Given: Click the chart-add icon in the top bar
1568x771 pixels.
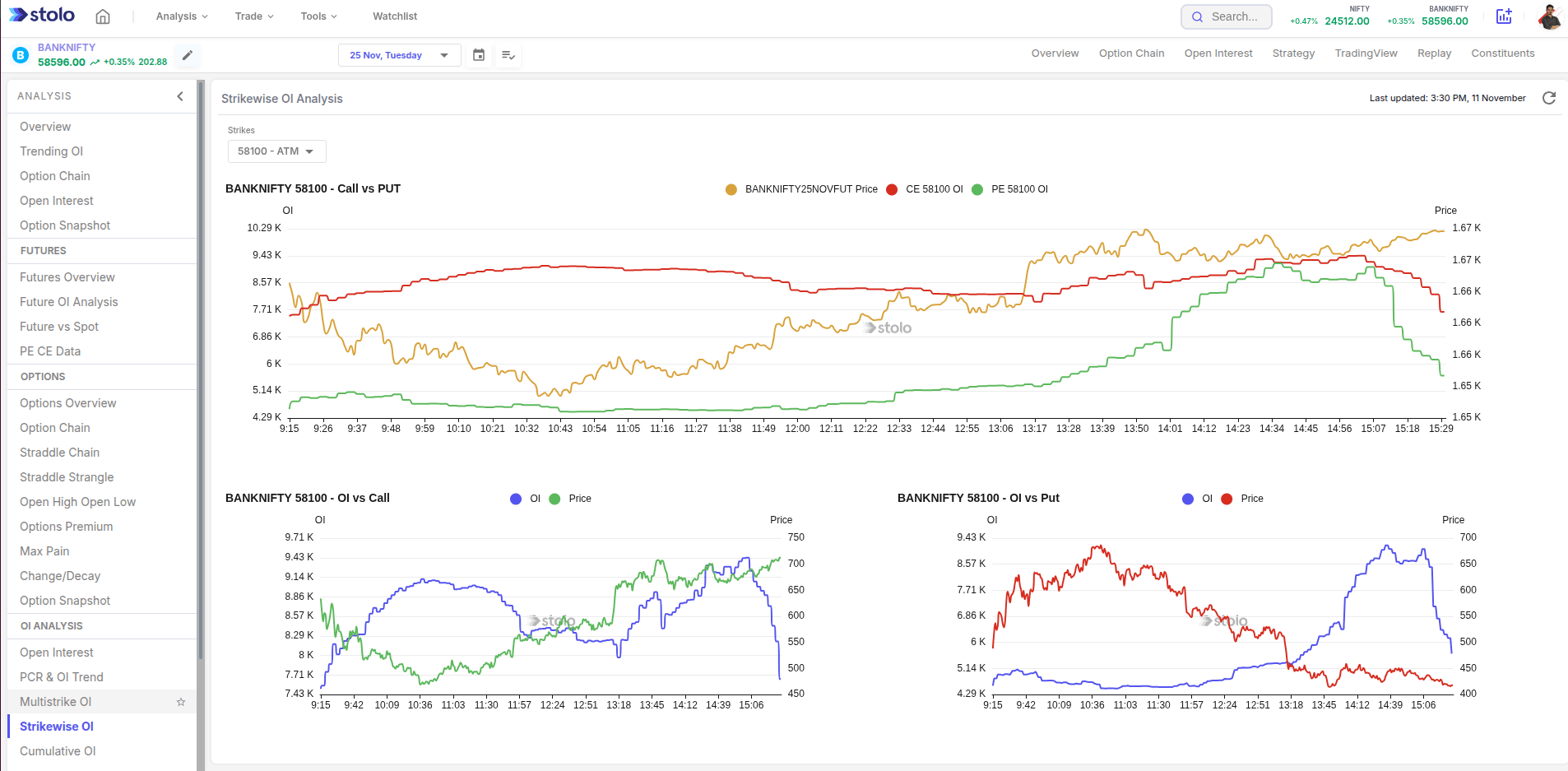Looking at the screenshot, I should (x=1505, y=16).
